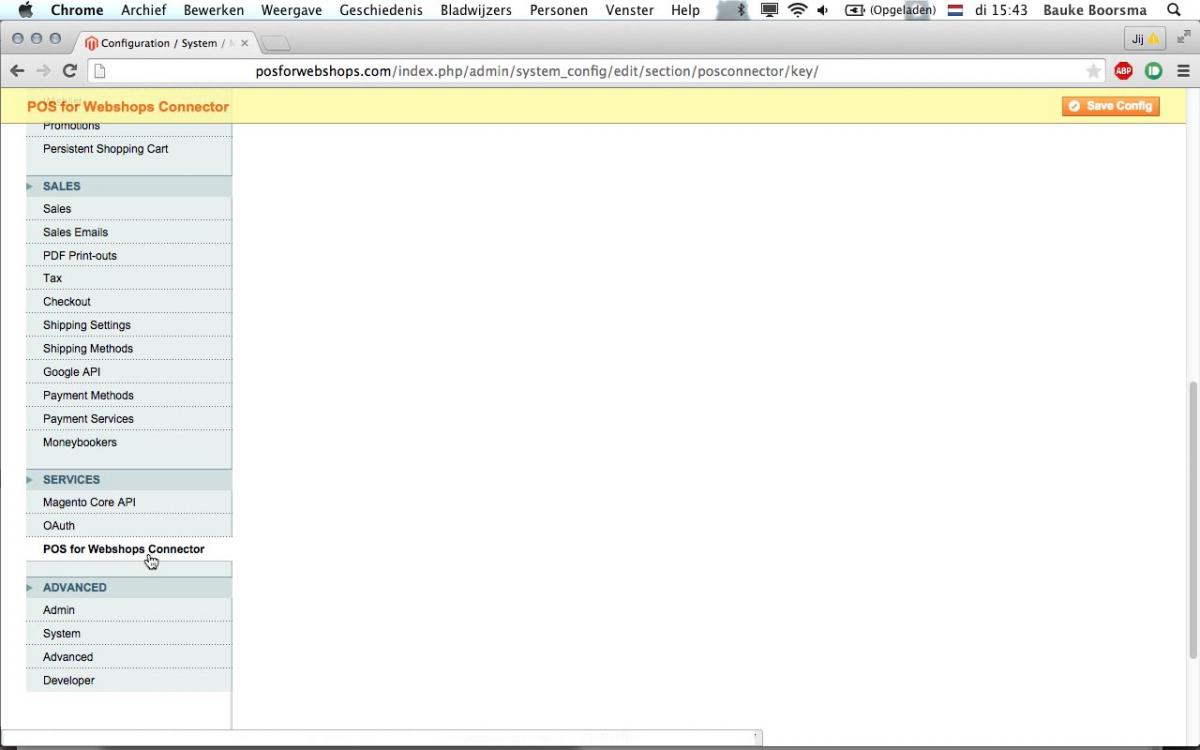Reload the page

click(x=70, y=71)
